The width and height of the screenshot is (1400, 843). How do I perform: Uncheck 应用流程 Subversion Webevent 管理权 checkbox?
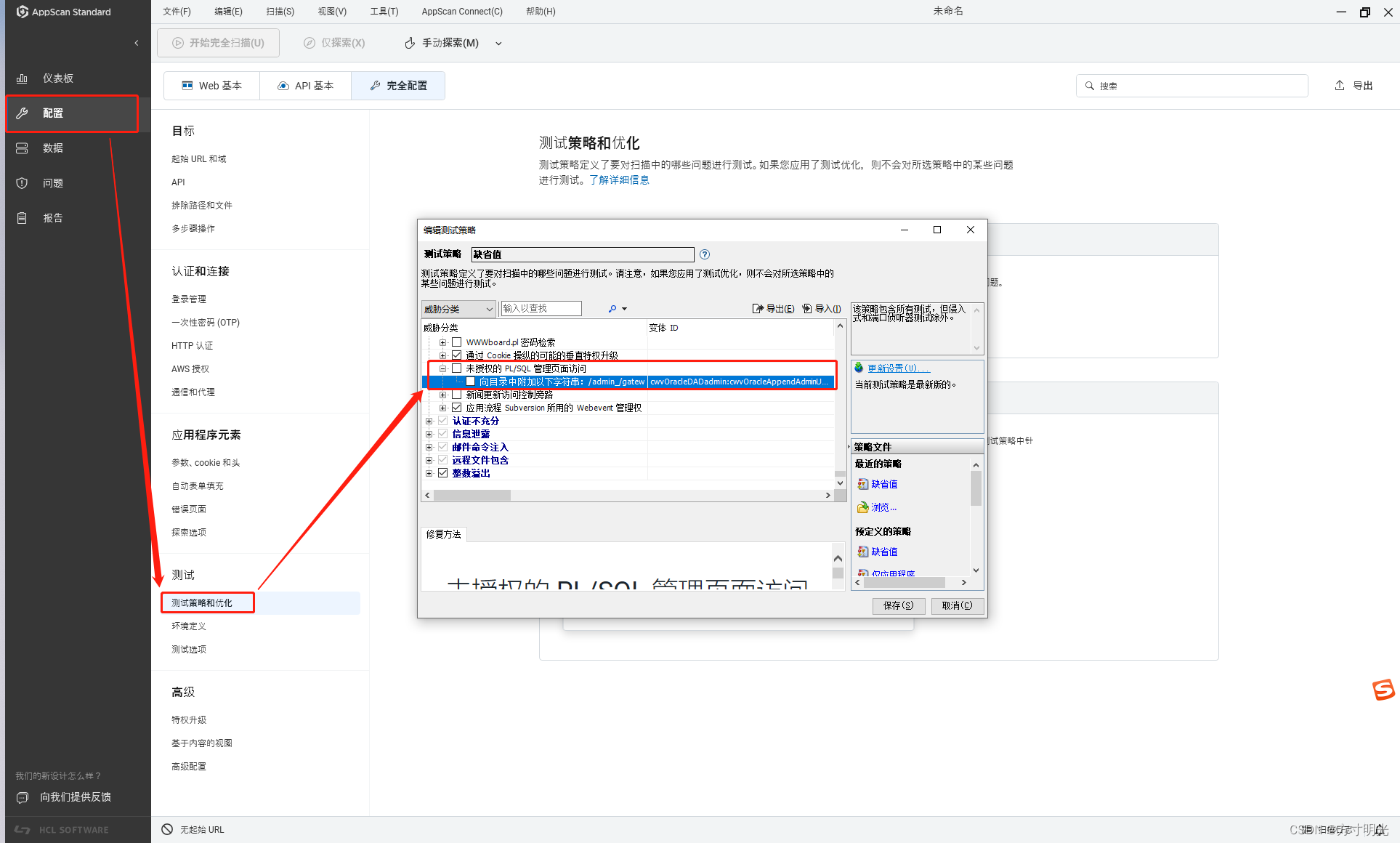(457, 408)
